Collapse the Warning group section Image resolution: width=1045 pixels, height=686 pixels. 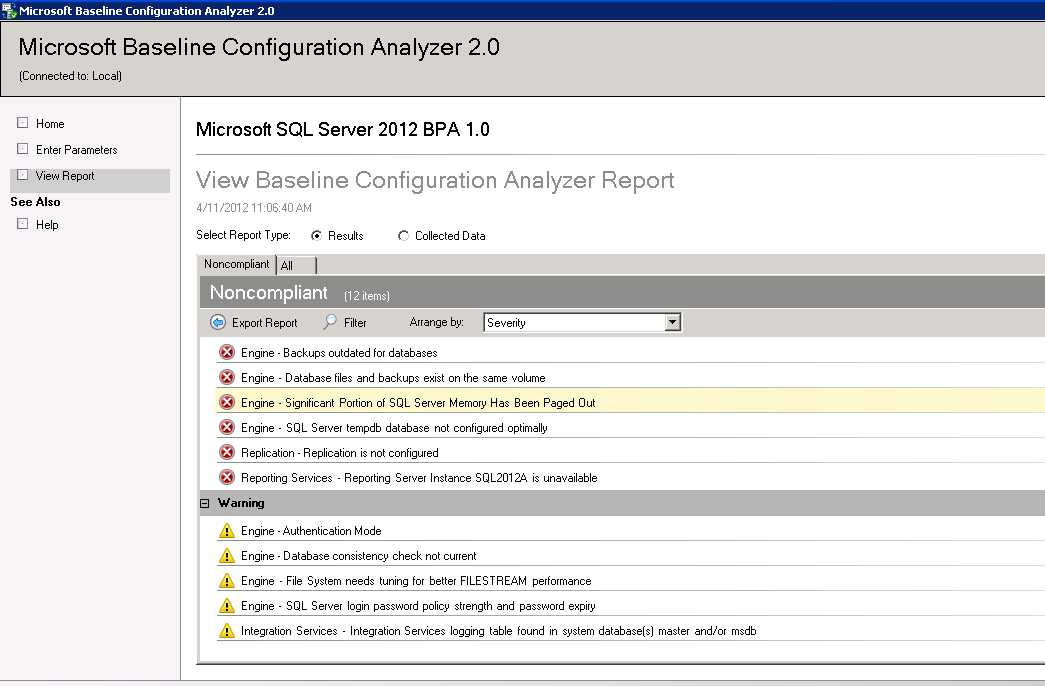pyautogui.click(x=206, y=503)
